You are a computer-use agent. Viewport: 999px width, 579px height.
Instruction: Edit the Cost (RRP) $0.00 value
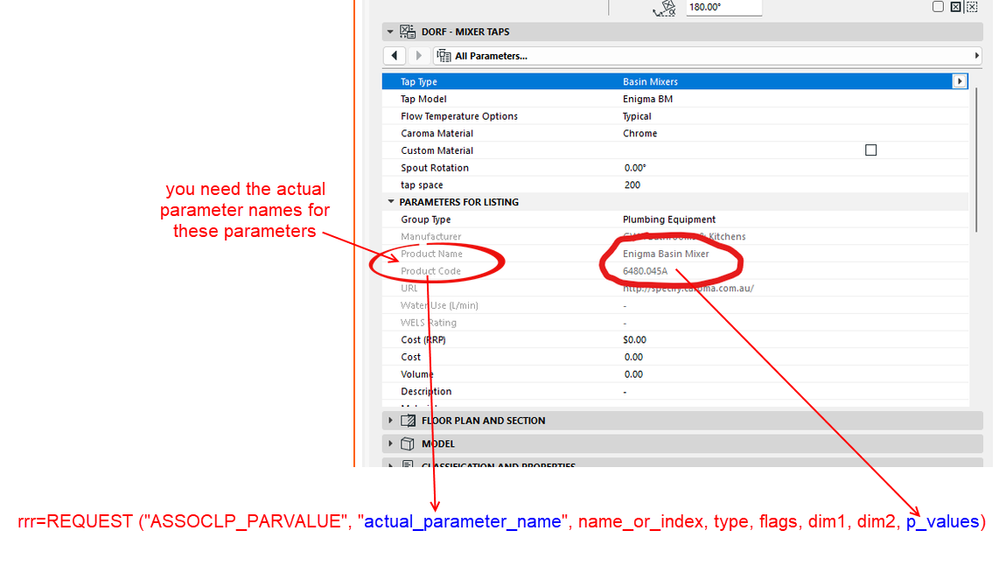click(x=635, y=340)
